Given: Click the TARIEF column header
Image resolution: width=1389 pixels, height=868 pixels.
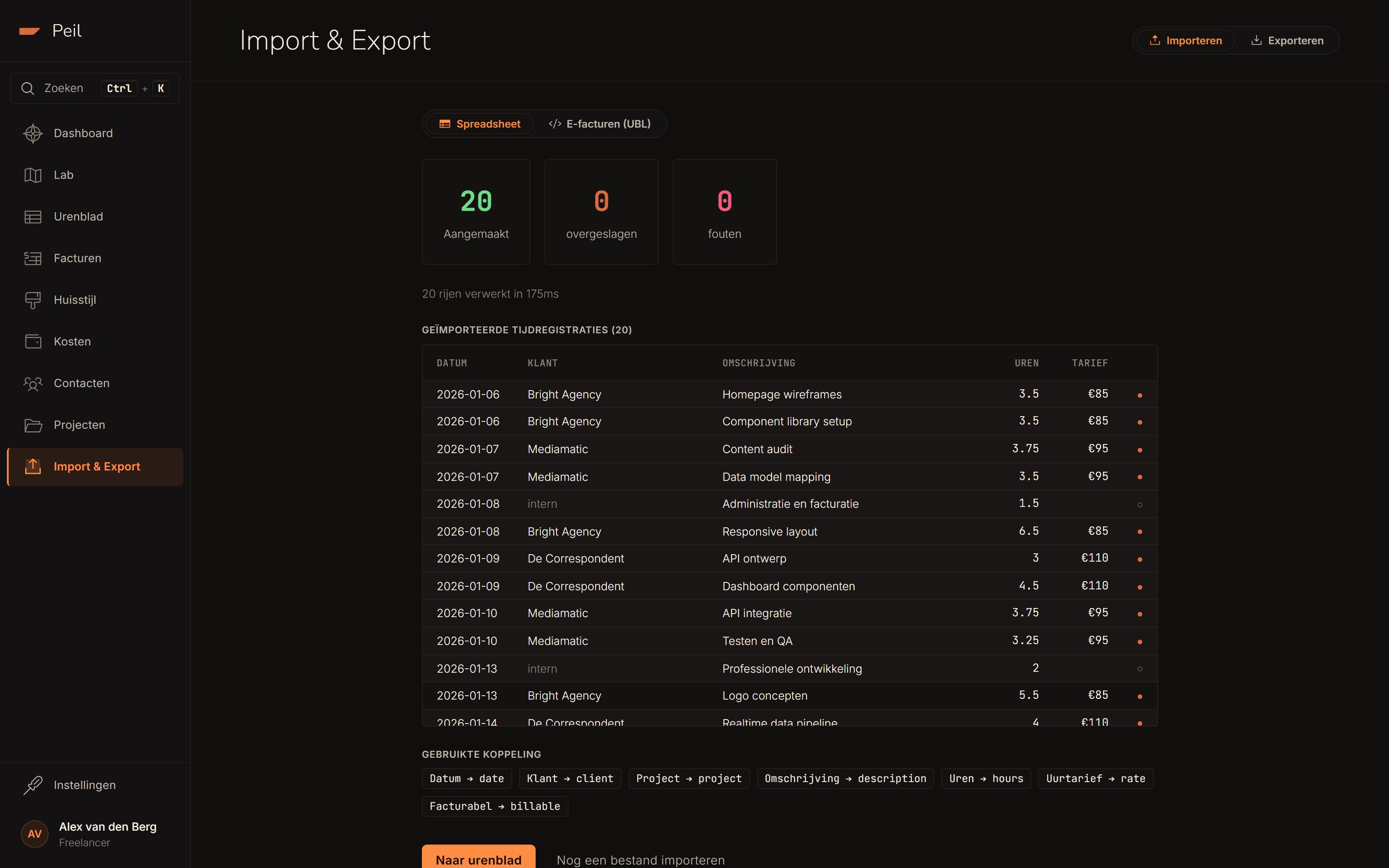Looking at the screenshot, I should click(x=1090, y=363).
